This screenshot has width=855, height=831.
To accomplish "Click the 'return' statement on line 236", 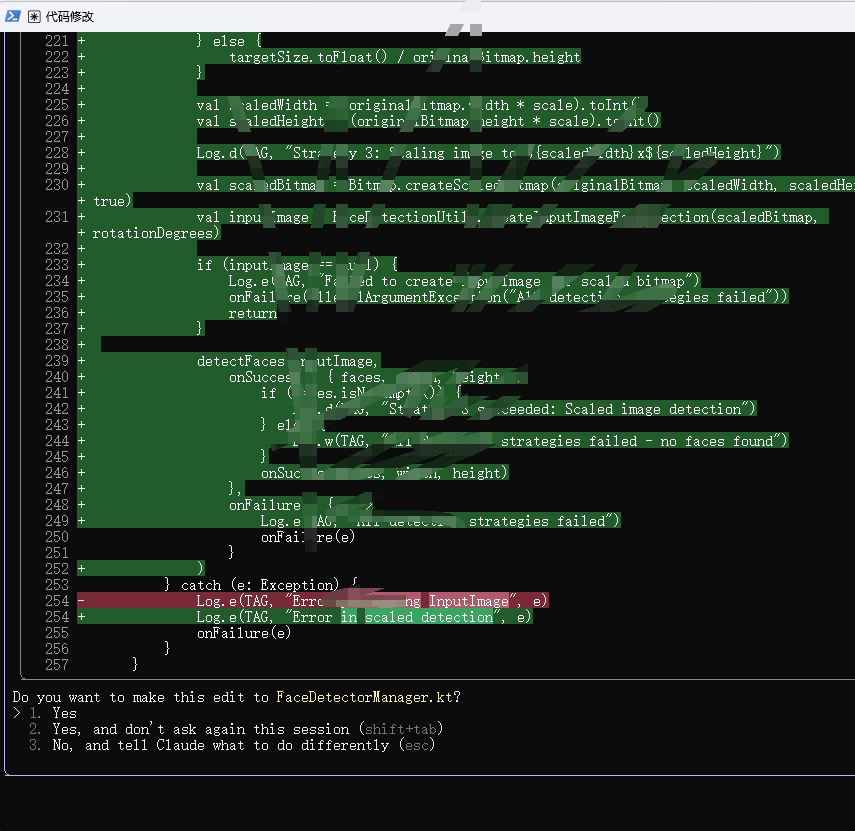I will [x=253, y=314].
